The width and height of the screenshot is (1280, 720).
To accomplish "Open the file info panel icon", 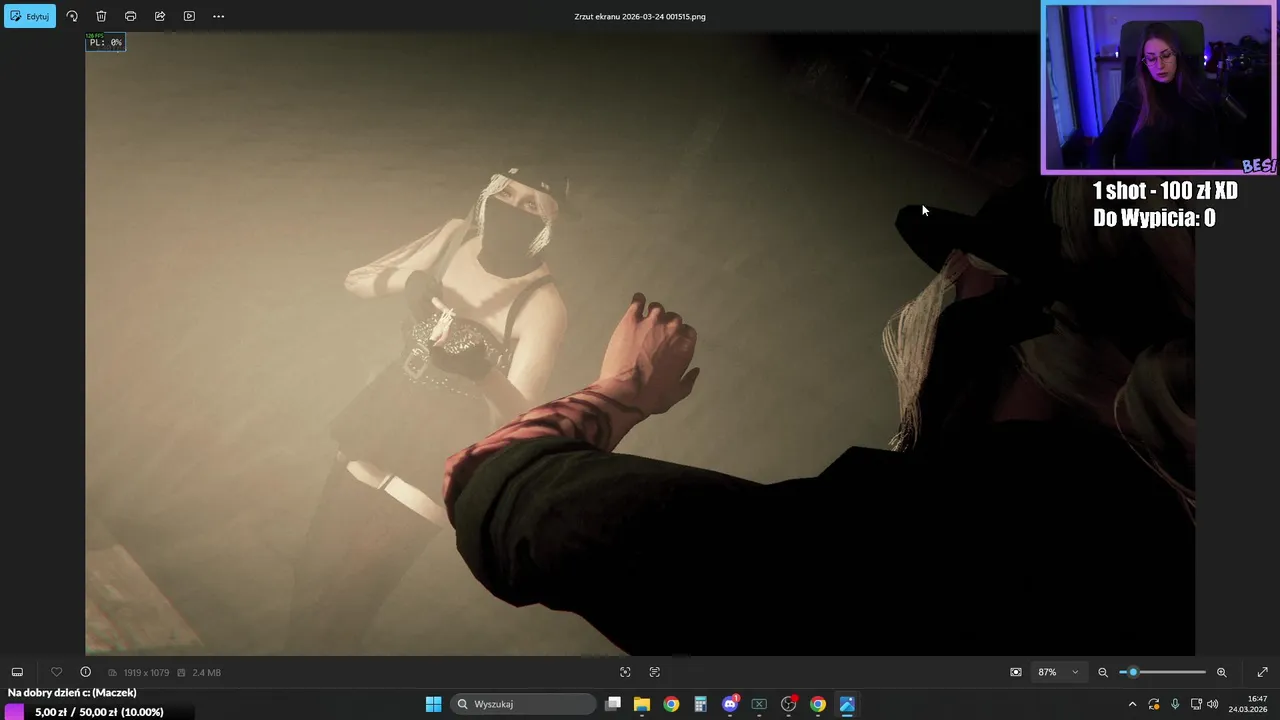I will point(85,672).
